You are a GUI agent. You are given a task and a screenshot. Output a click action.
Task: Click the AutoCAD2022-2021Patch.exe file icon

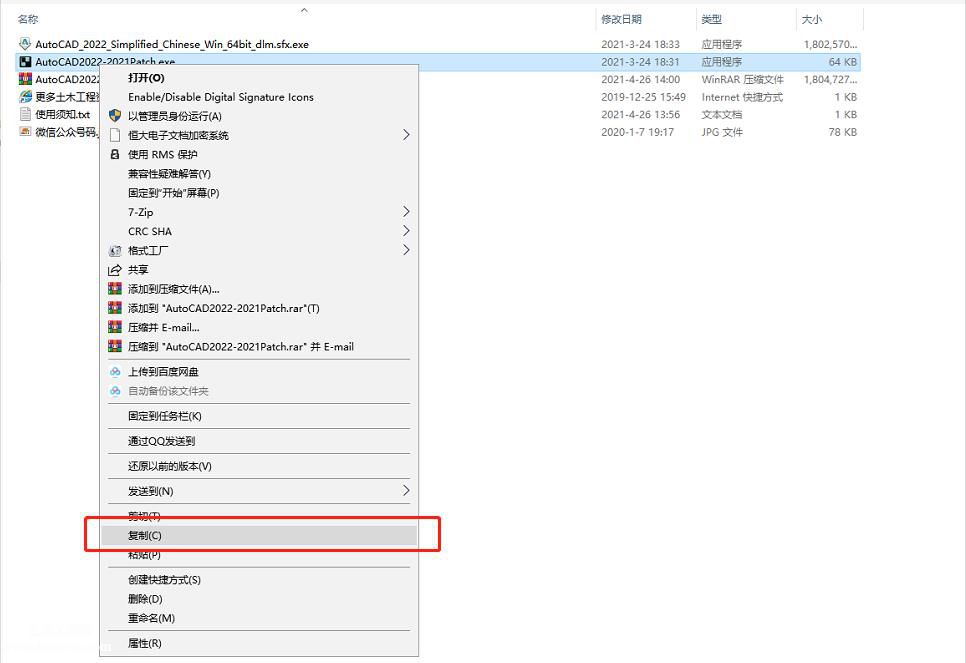point(25,62)
